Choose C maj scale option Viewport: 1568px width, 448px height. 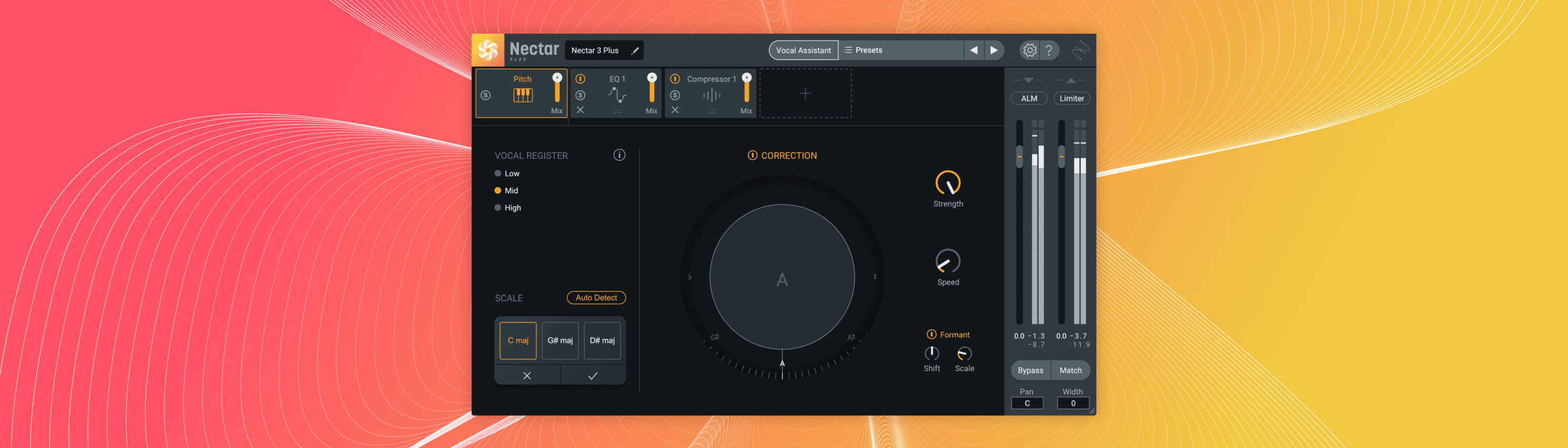pyautogui.click(x=518, y=340)
